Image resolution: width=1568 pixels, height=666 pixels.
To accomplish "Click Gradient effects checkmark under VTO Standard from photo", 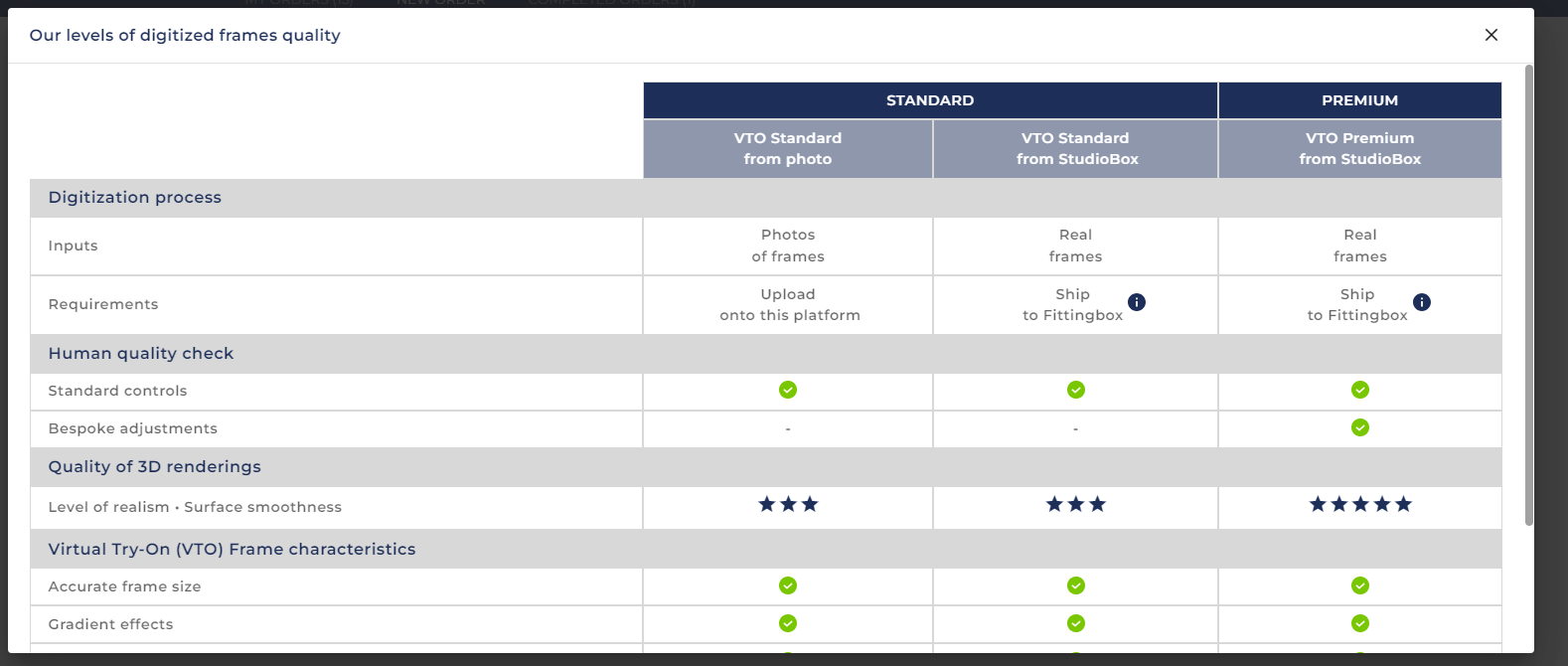I will click(x=788, y=623).
